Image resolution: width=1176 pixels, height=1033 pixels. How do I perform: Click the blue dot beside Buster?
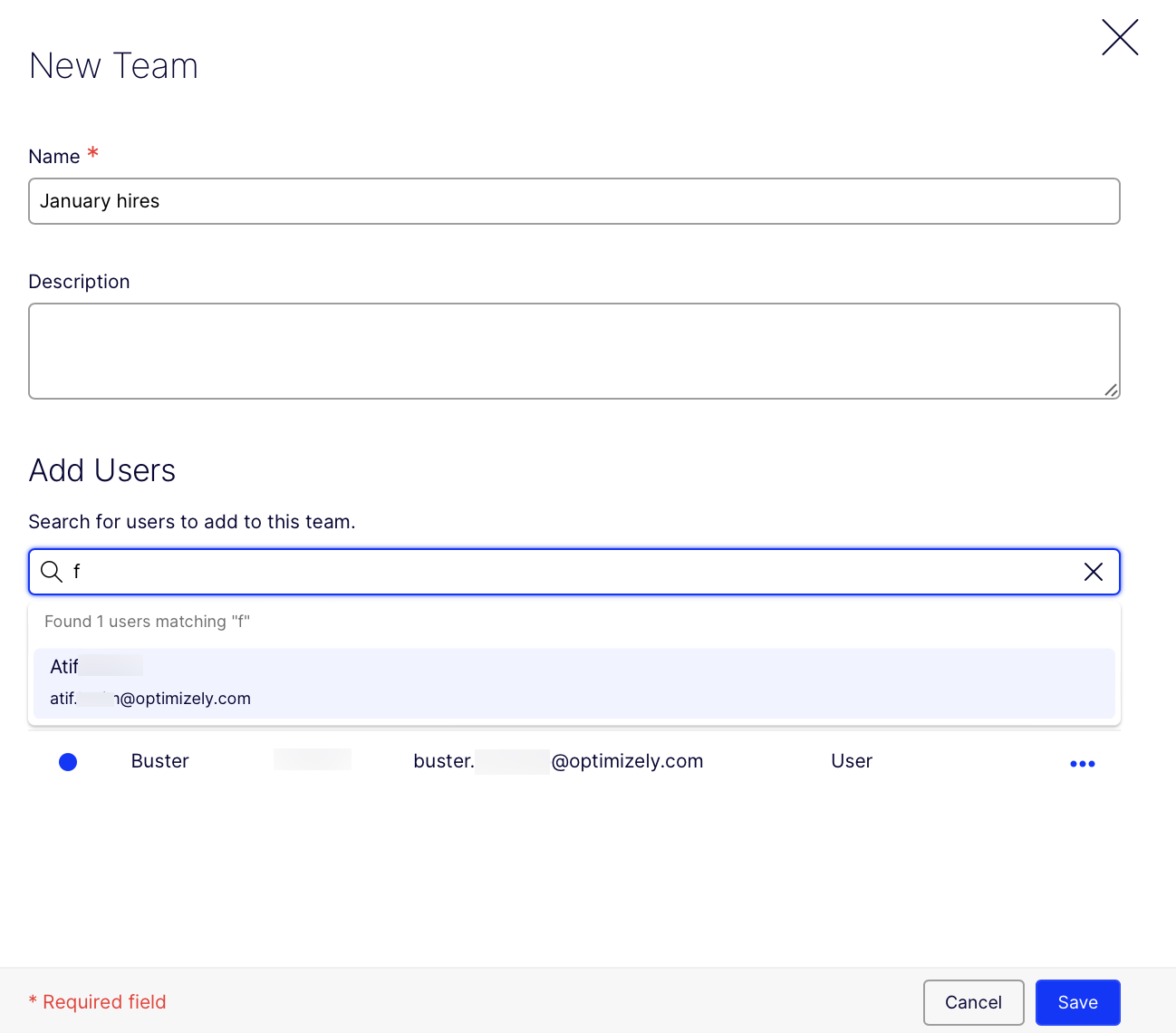click(x=68, y=762)
